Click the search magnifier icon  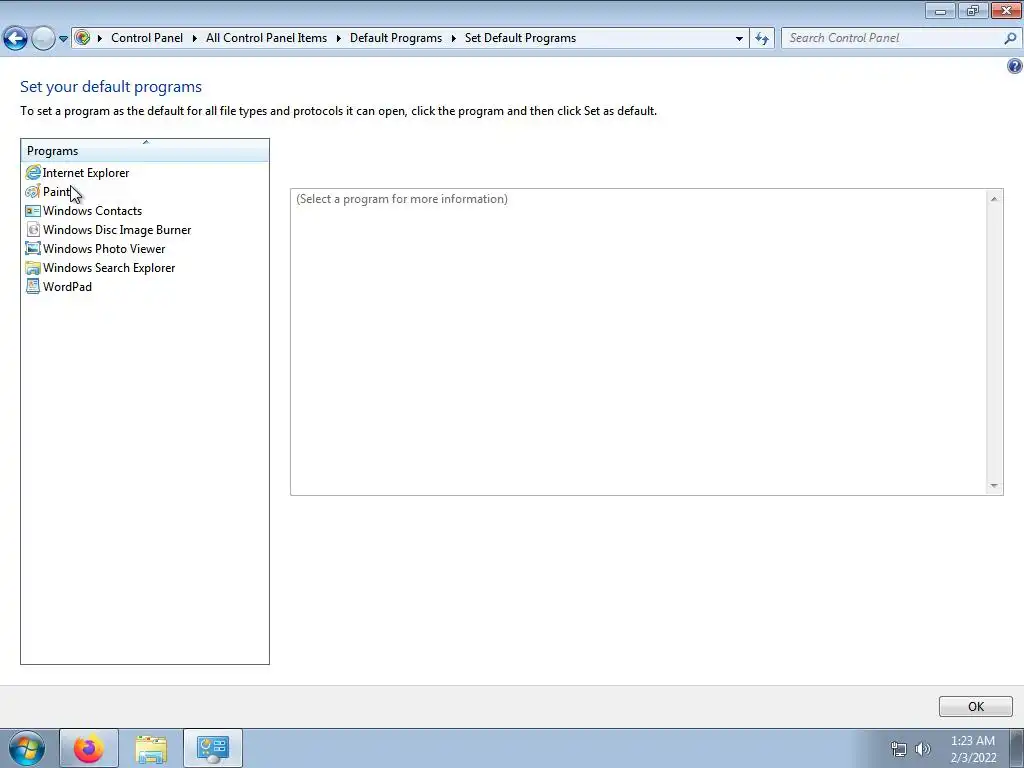(1010, 38)
